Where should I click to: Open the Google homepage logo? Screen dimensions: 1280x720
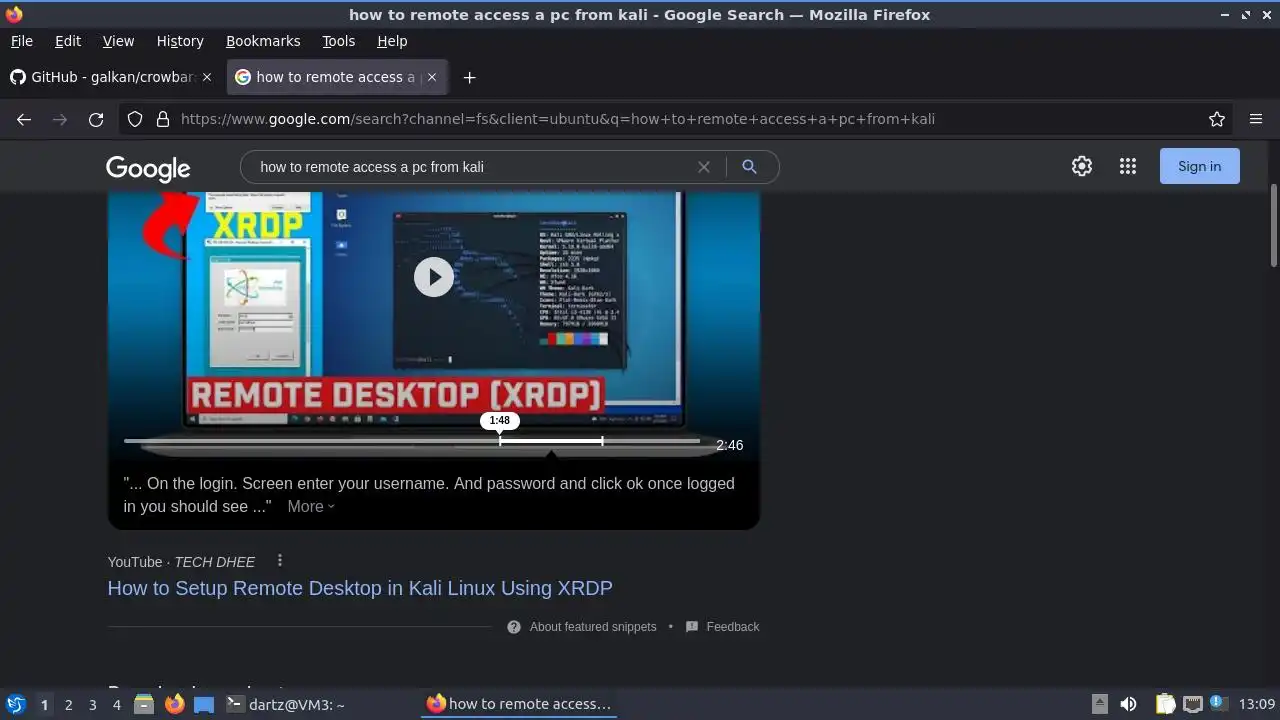tap(148, 169)
